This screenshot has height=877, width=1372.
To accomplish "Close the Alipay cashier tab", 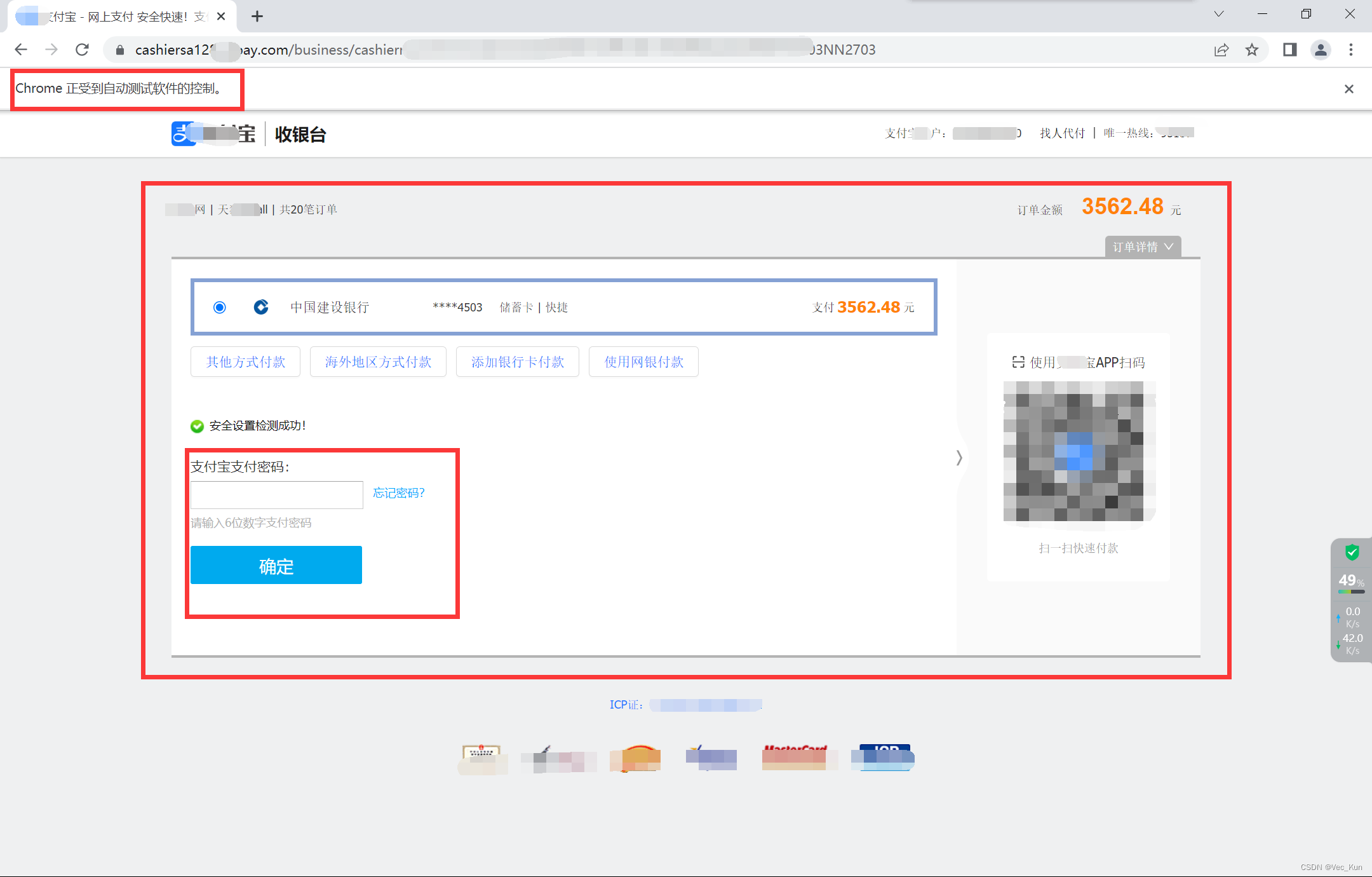I will click(221, 17).
